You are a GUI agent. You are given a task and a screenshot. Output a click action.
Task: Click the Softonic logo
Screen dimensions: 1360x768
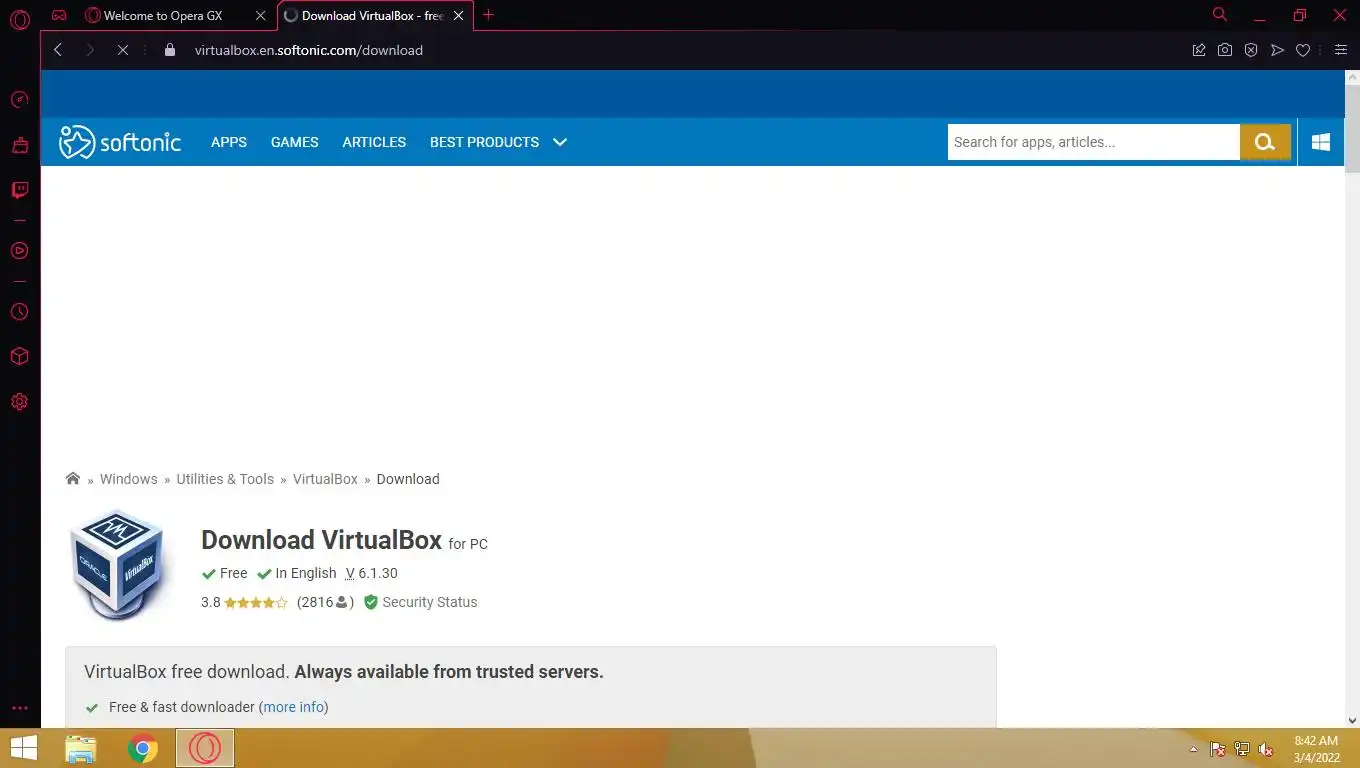click(120, 142)
